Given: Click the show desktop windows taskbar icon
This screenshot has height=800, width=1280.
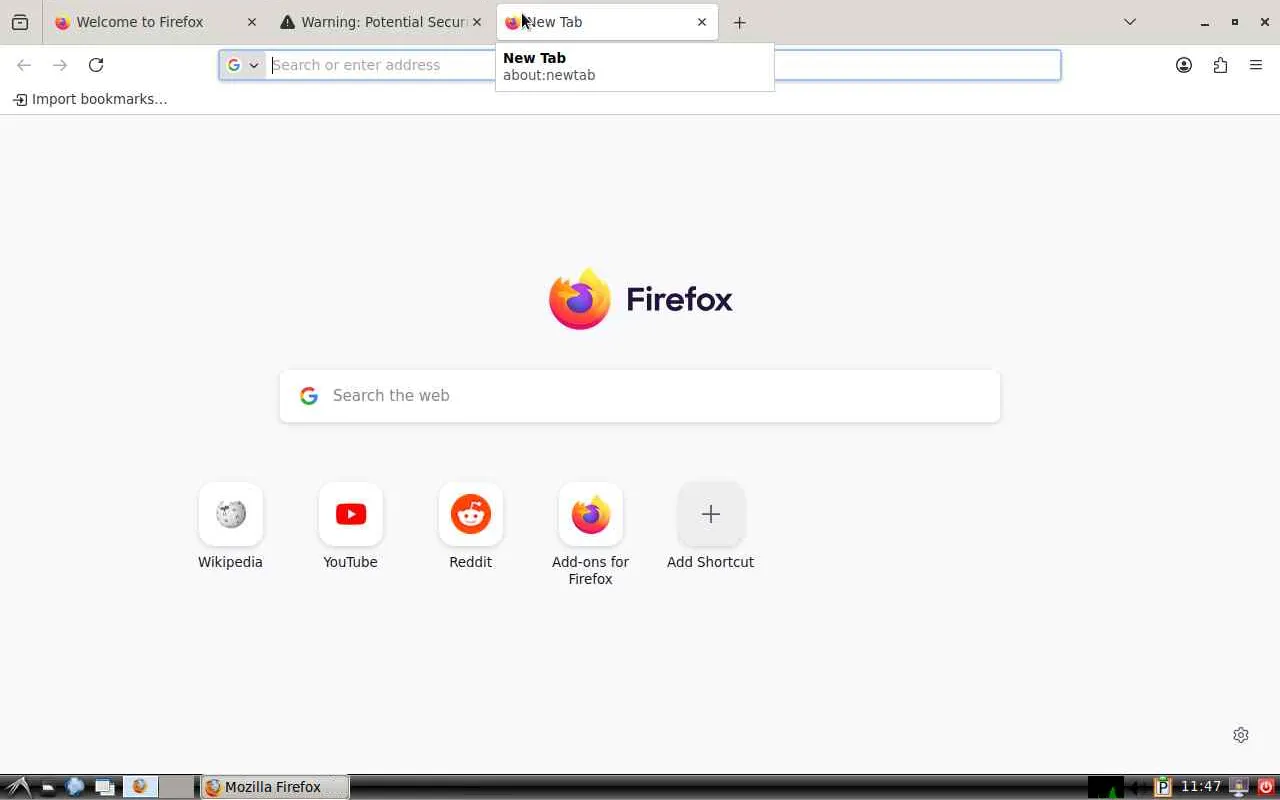Looking at the screenshot, I should [104, 787].
